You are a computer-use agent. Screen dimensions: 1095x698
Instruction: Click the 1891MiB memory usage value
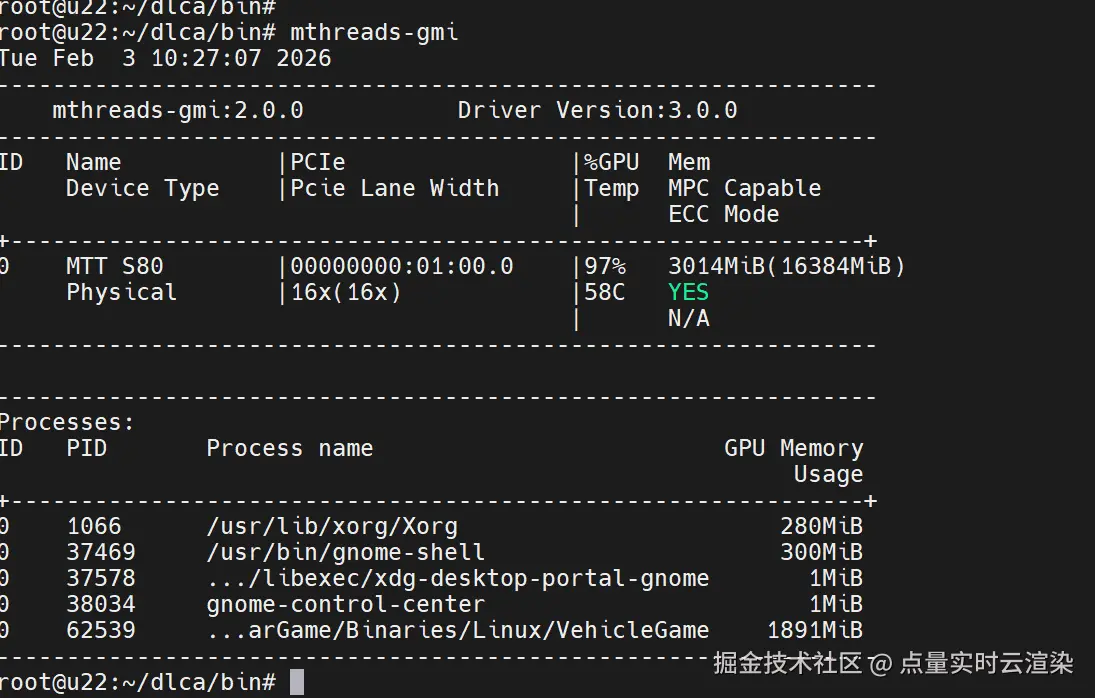tap(814, 630)
